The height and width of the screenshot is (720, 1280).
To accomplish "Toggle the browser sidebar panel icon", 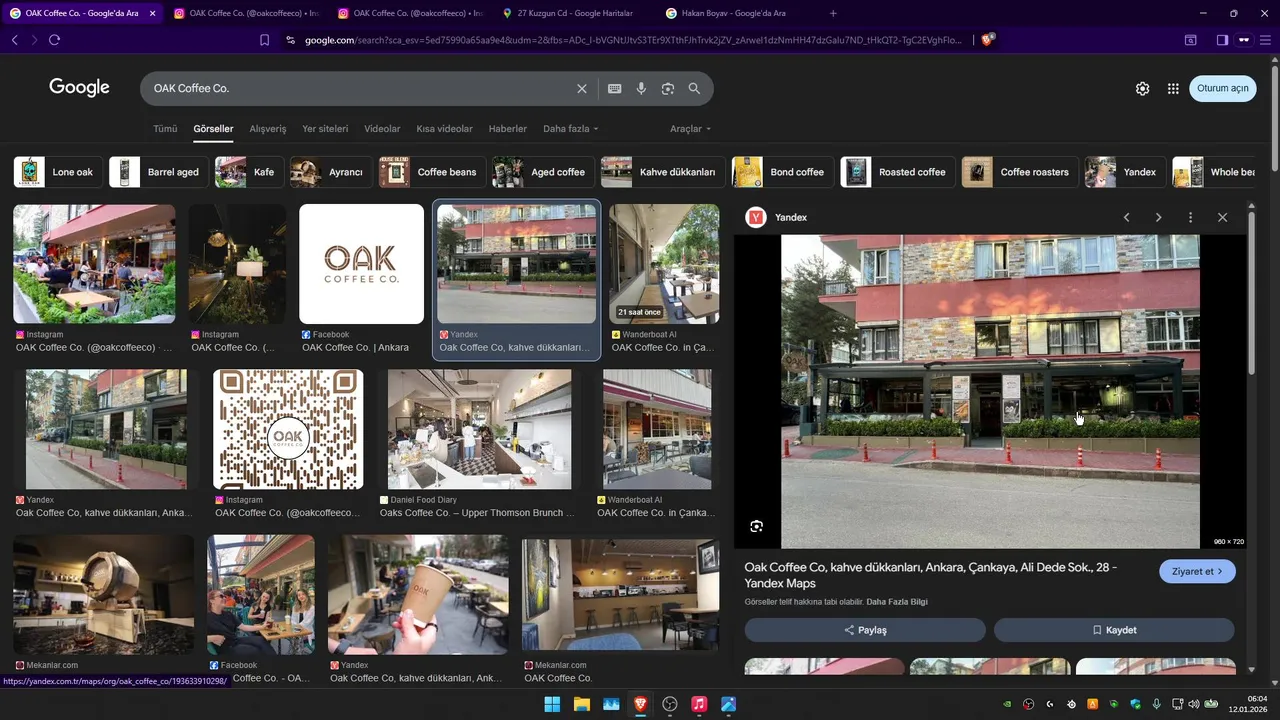I will click(1222, 40).
